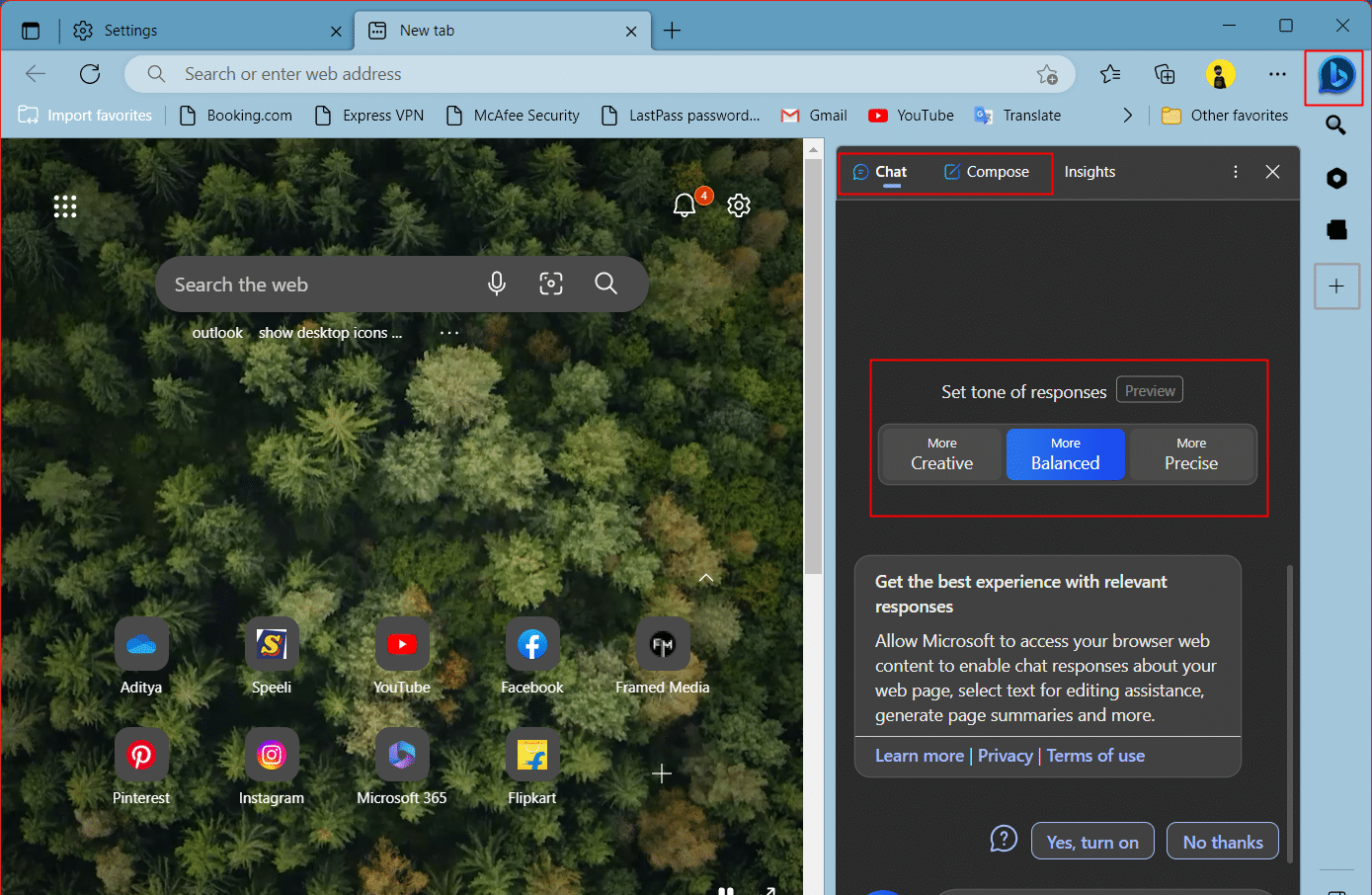
Task: Refresh the current page
Action: tap(90, 74)
